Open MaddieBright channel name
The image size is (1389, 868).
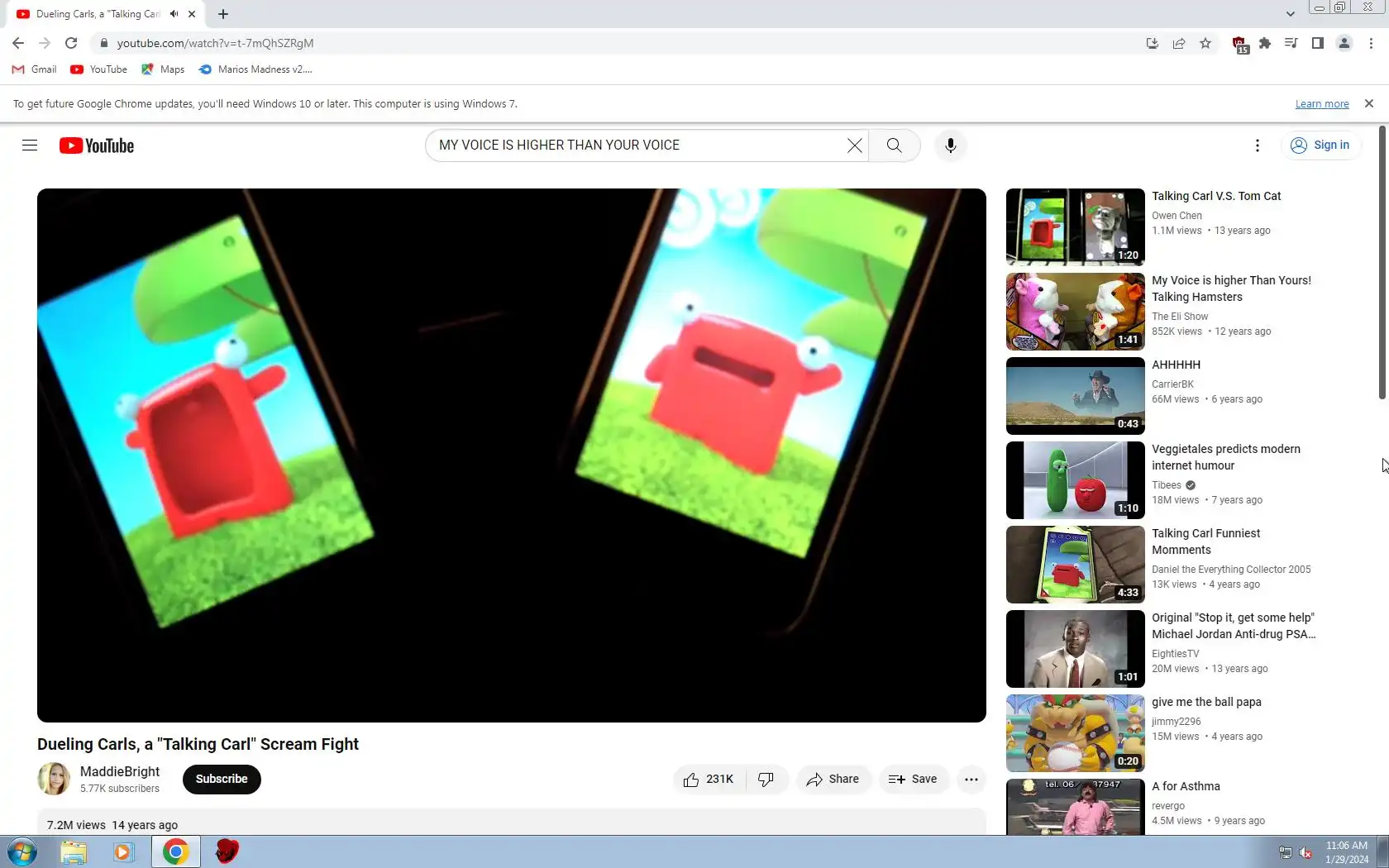click(120, 771)
